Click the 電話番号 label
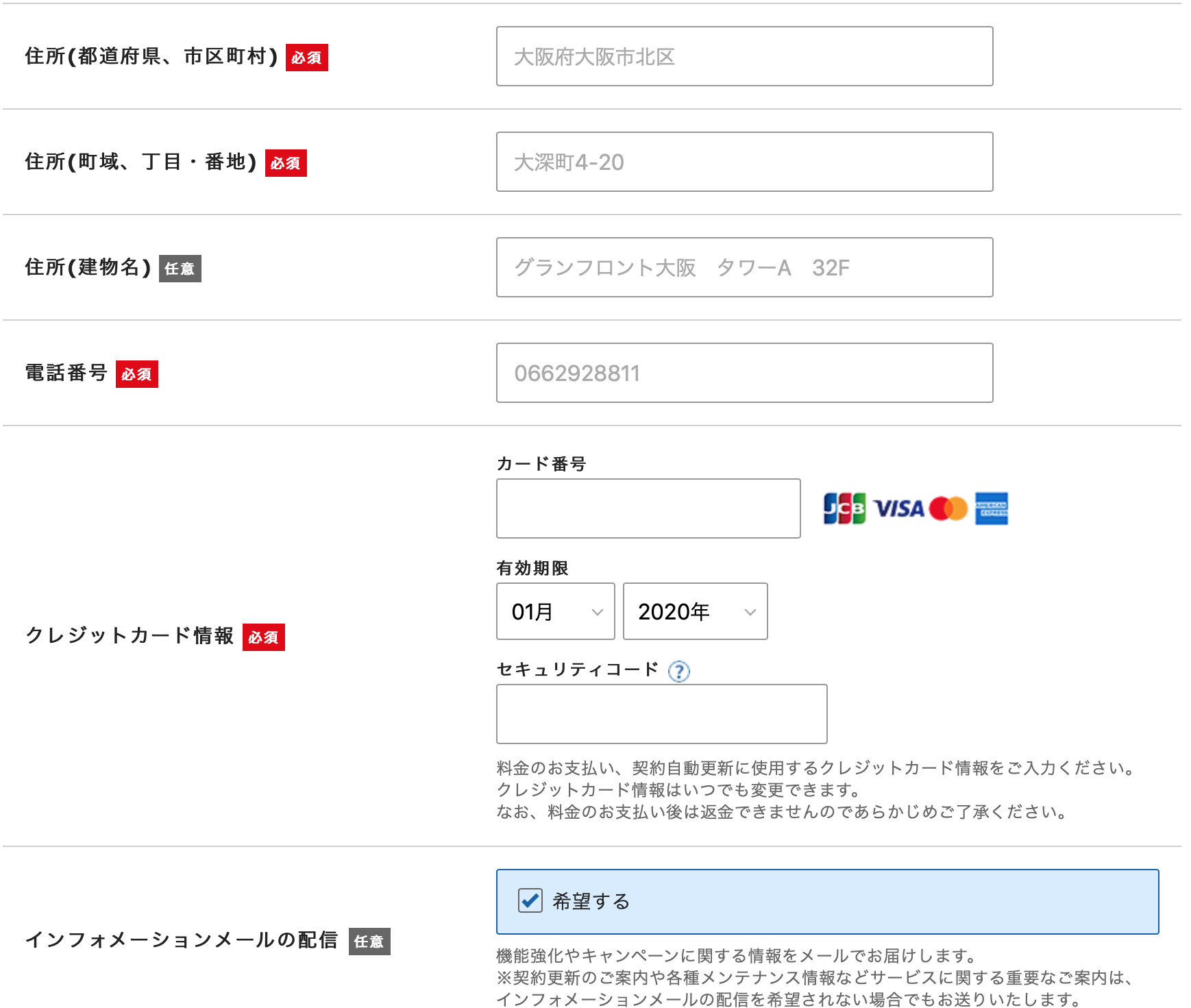 (66, 373)
